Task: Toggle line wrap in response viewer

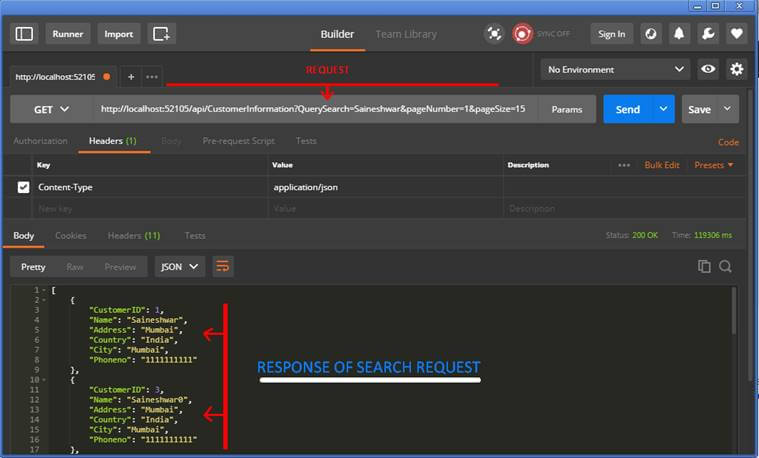Action: pos(223,266)
